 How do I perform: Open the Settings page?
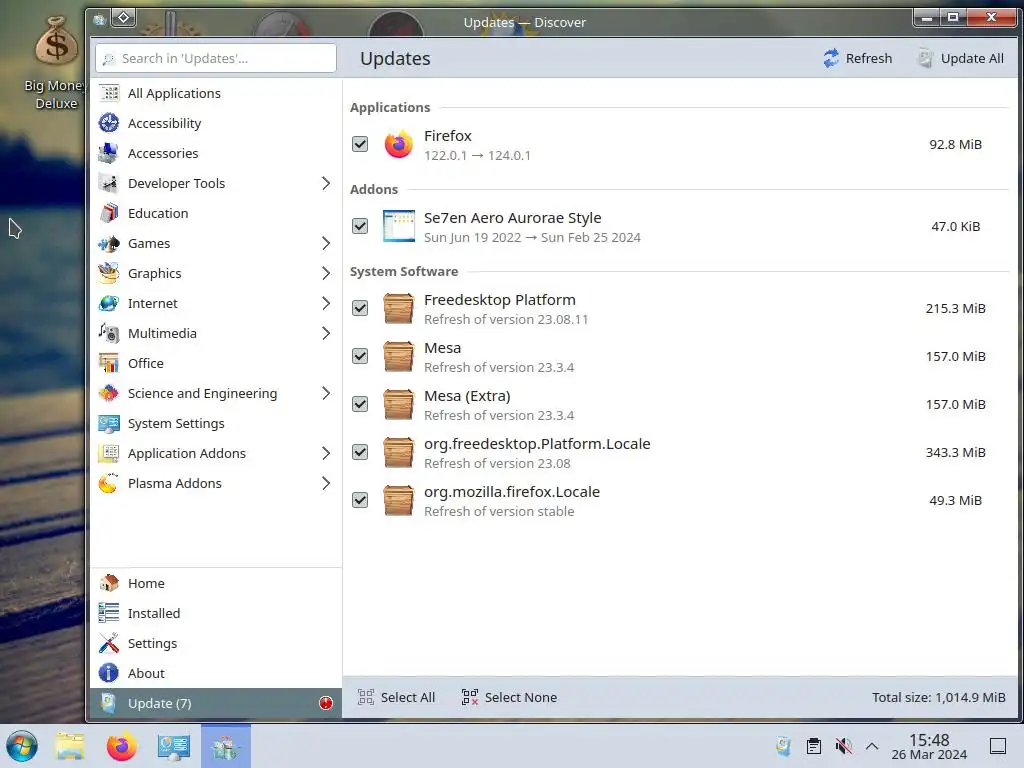[216, 643]
